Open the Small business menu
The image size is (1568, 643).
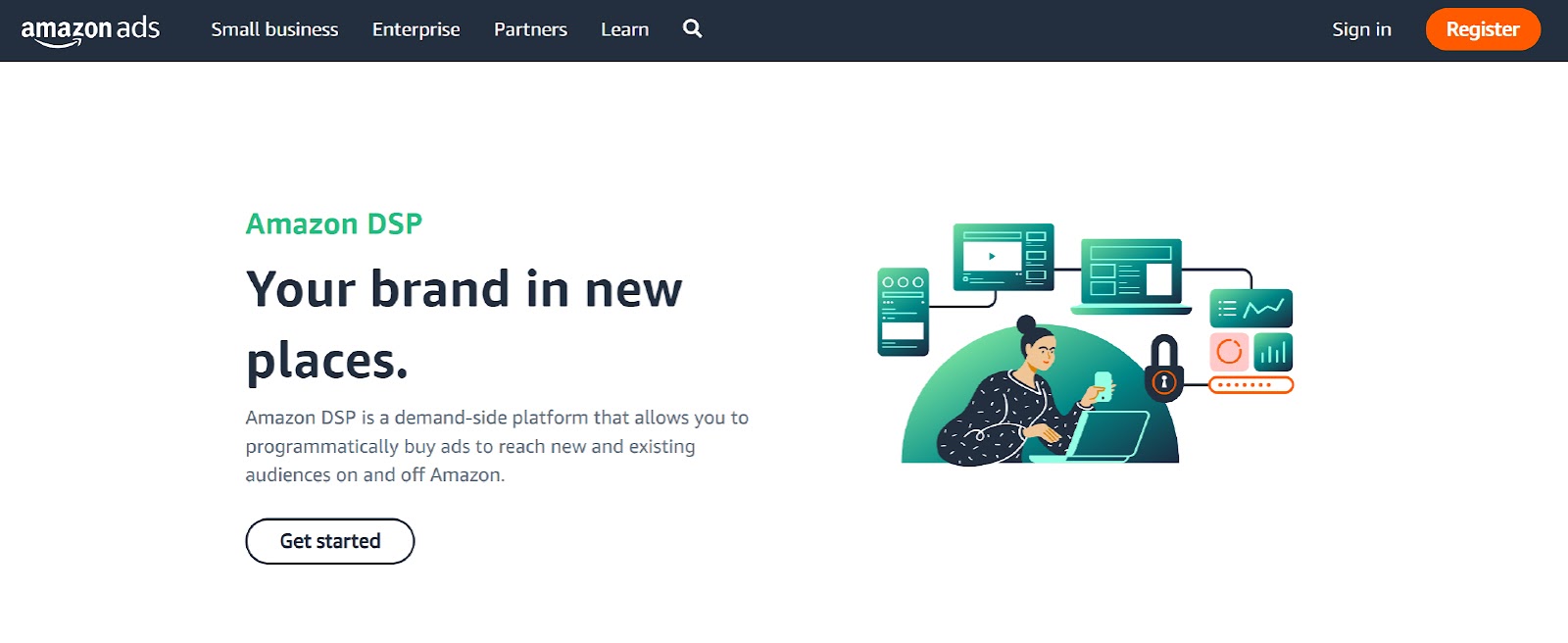coord(274,29)
